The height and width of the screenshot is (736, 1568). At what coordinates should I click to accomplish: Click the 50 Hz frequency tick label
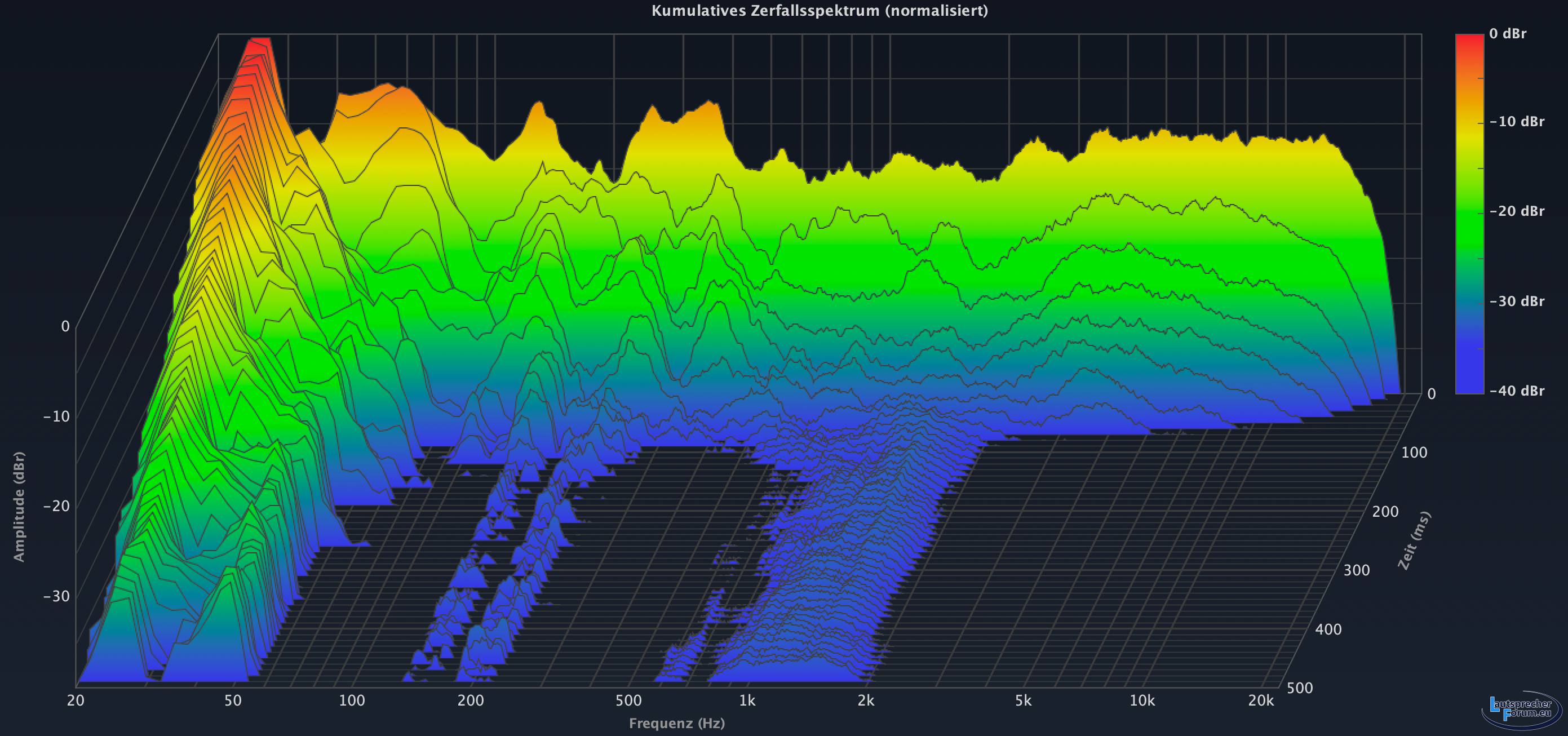pyautogui.click(x=233, y=700)
